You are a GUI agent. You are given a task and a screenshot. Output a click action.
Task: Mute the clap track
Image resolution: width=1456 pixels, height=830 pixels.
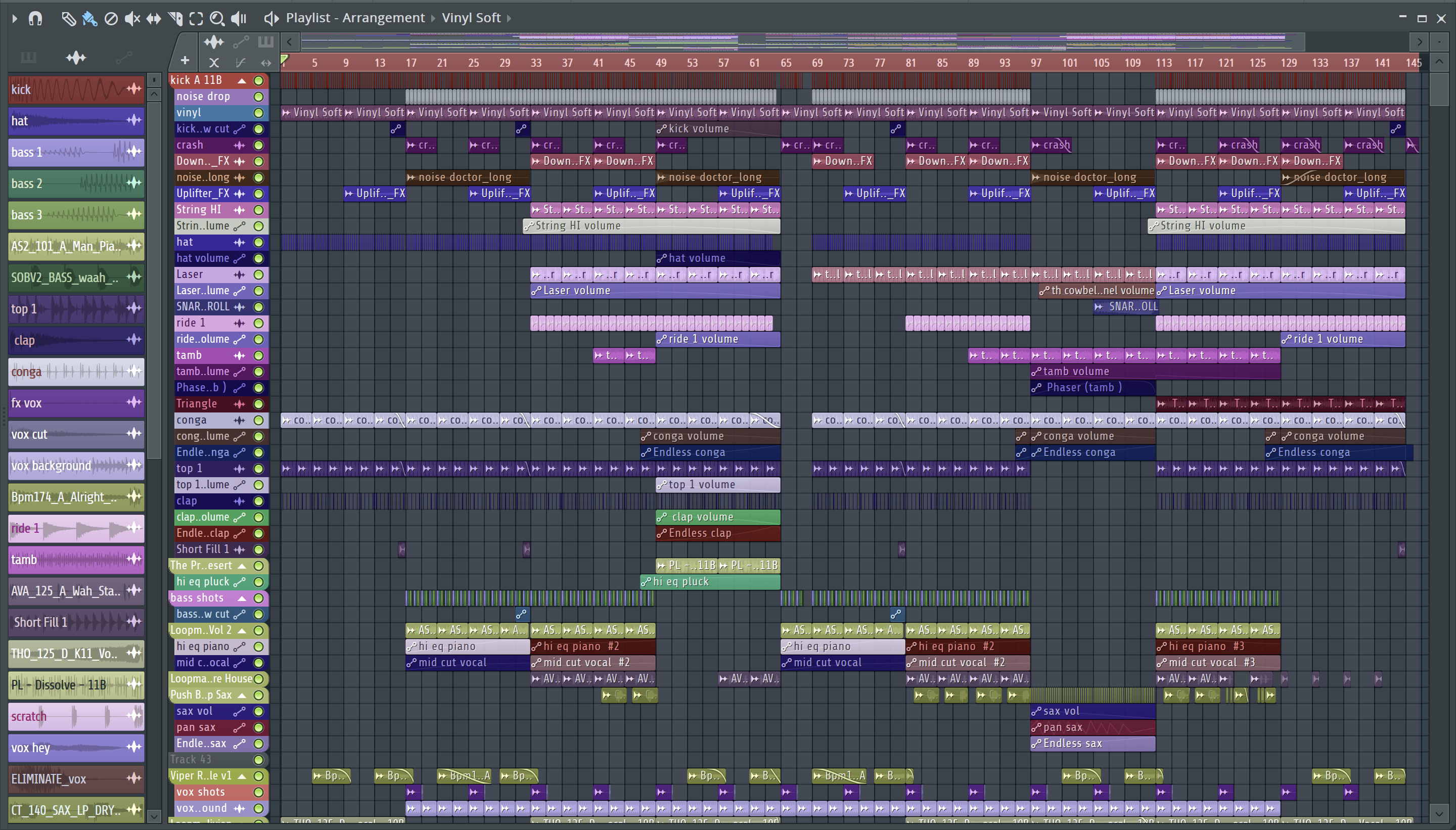coord(258,501)
